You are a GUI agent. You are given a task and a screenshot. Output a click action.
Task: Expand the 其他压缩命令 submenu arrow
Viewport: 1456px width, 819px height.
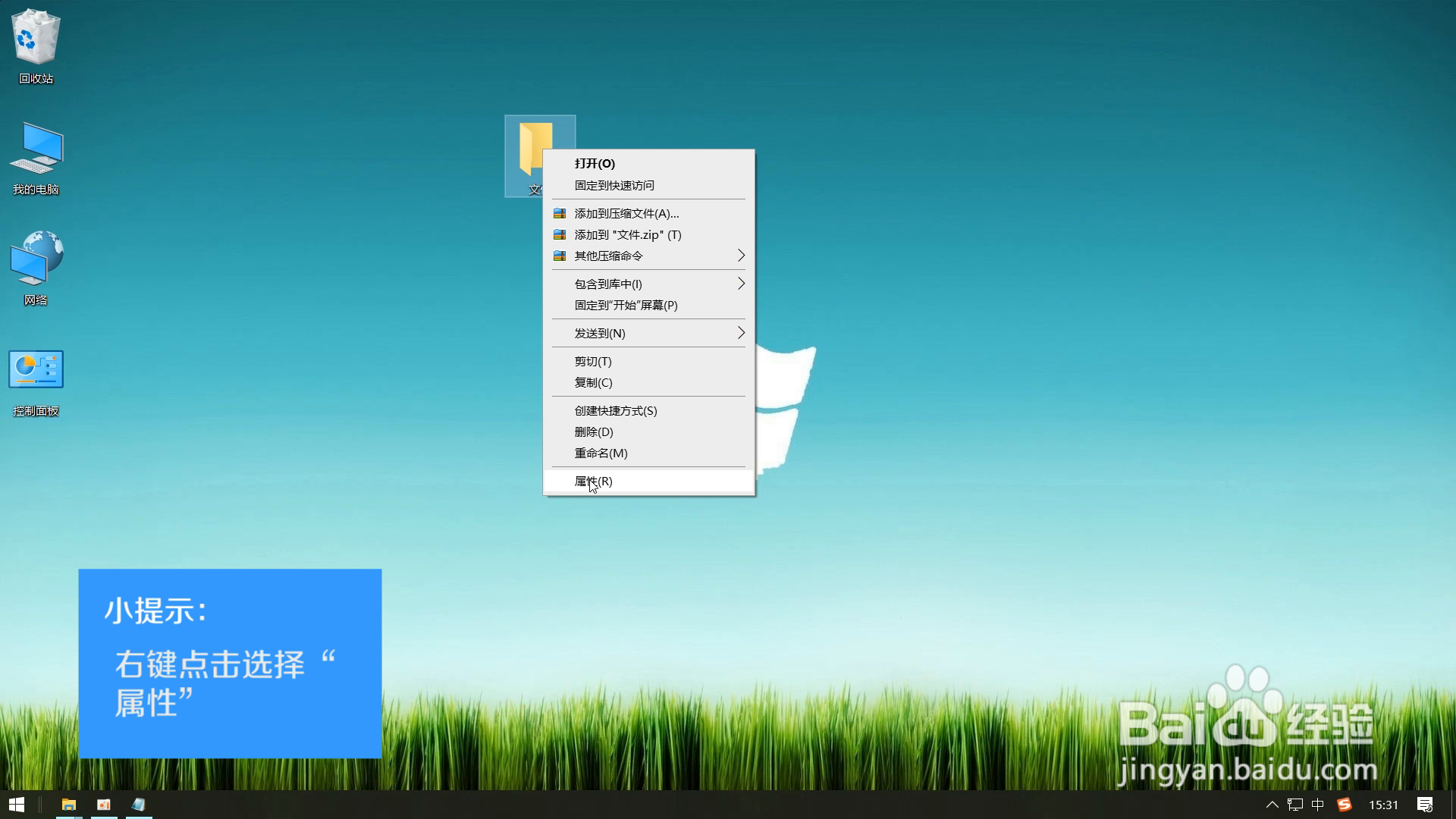point(741,256)
